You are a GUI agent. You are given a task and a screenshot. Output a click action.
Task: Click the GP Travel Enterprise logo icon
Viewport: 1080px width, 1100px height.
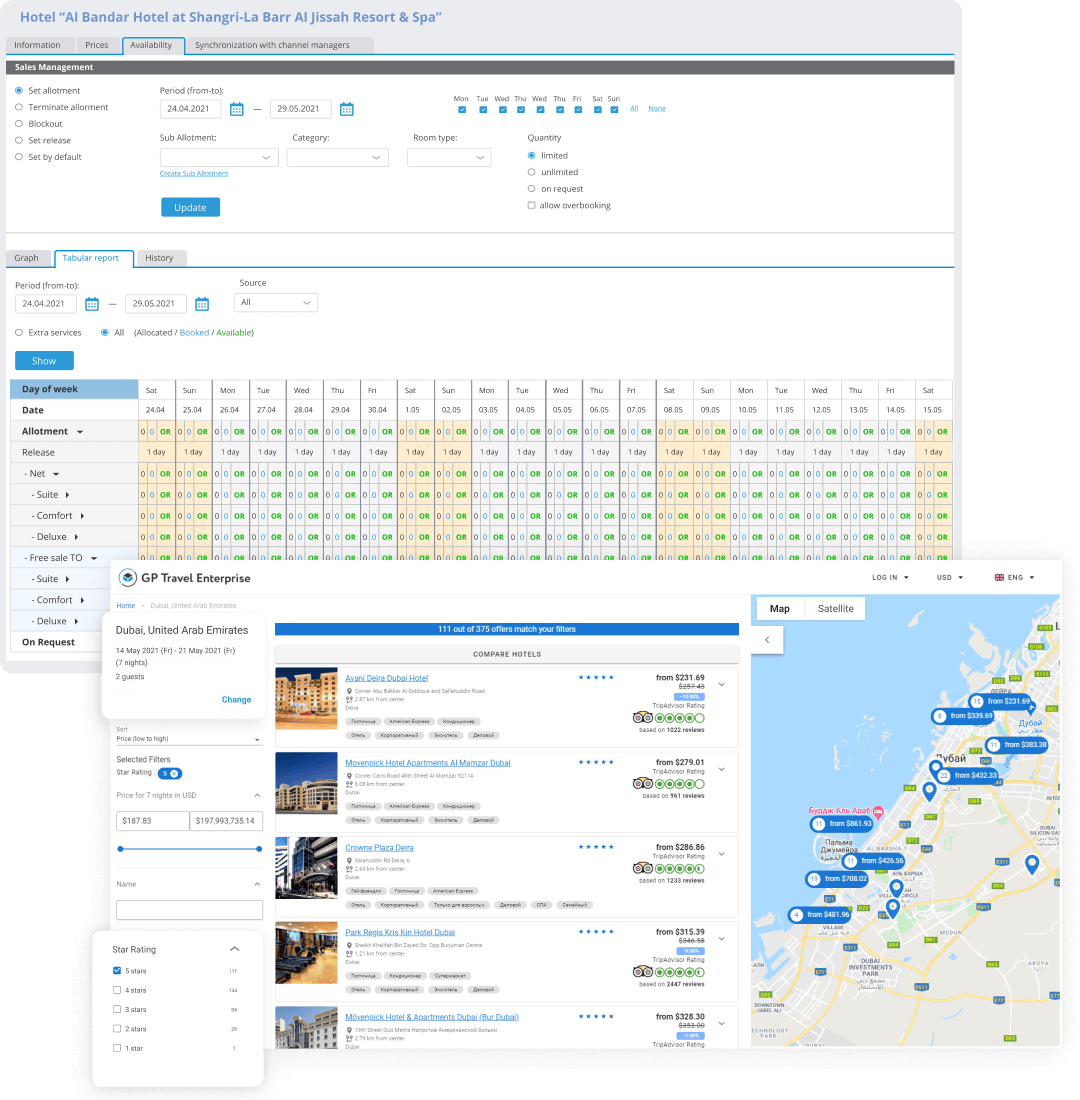click(x=128, y=577)
